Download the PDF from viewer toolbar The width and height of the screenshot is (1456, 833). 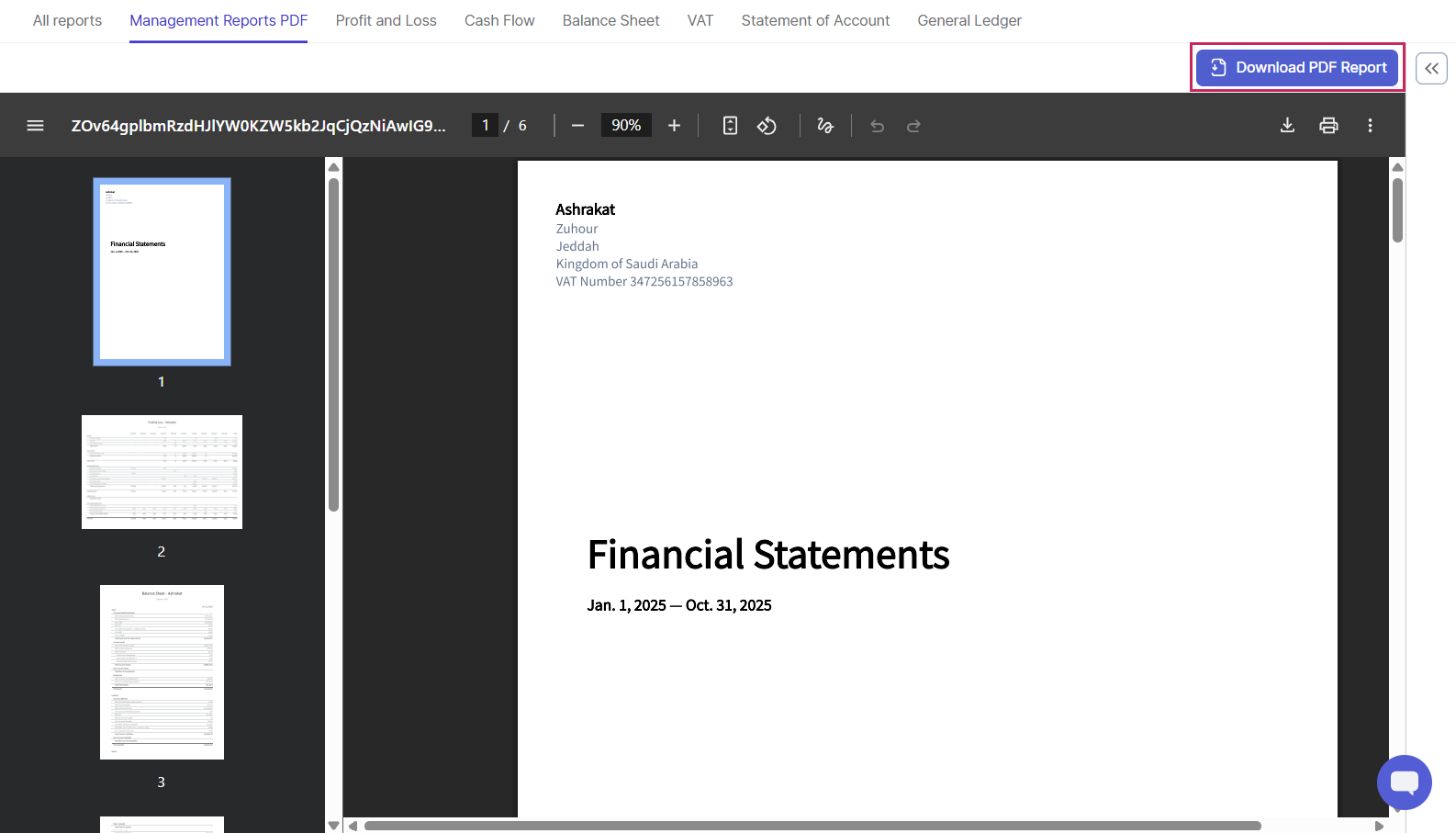pos(1287,126)
